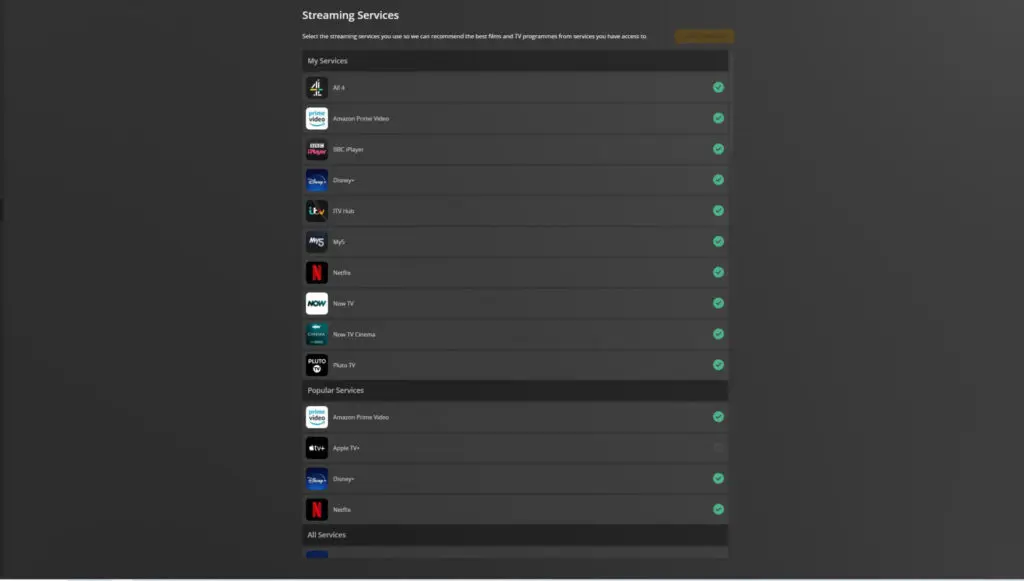Image resolution: width=1024 pixels, height=581 pixels.
Task: Click the Prime Video logo under My Services
Action: 317,118
